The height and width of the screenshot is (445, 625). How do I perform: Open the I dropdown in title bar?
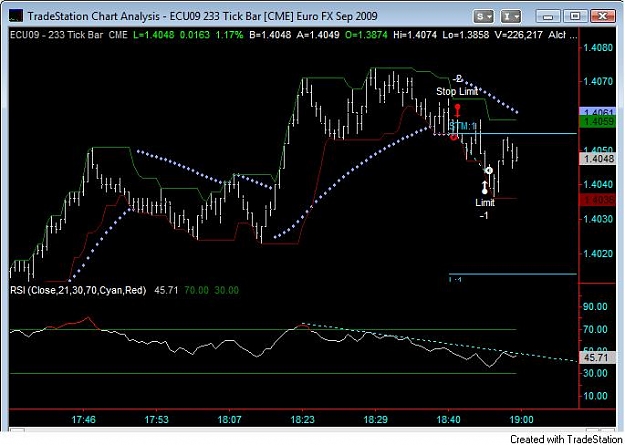pyautogui.click(x=511, y=16)
